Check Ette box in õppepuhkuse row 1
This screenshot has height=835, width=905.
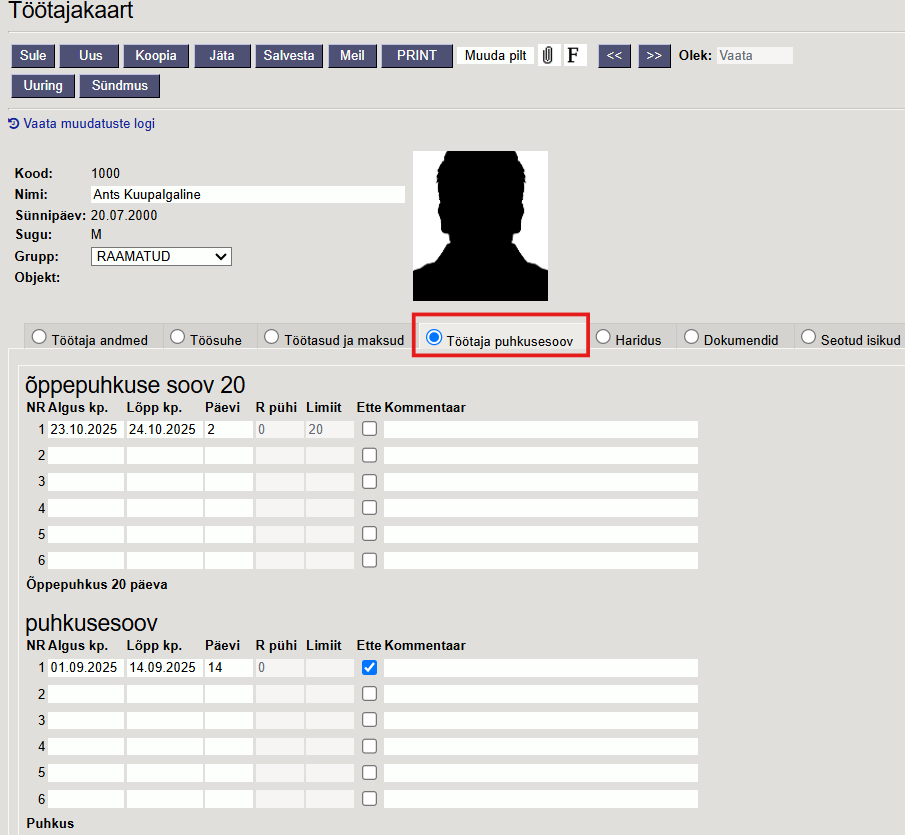(370, 429)
